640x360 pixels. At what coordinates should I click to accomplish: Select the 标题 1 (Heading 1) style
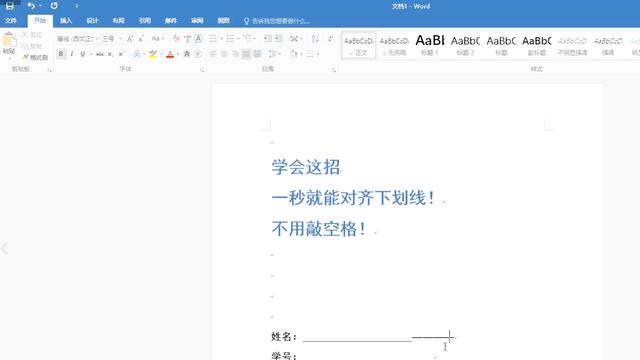pos(430,46)
